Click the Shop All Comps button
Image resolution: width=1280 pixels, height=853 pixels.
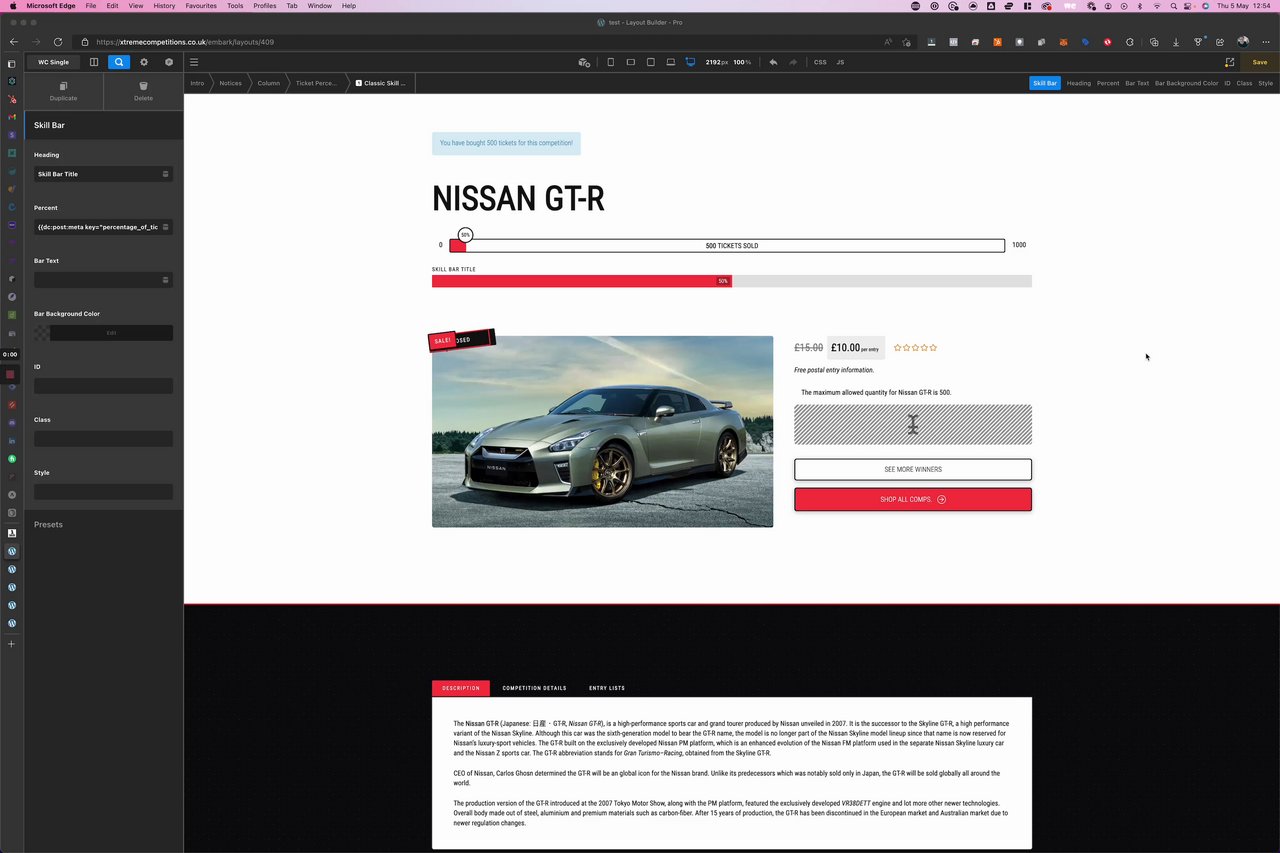pyautogui.click(x=913, y=499)
